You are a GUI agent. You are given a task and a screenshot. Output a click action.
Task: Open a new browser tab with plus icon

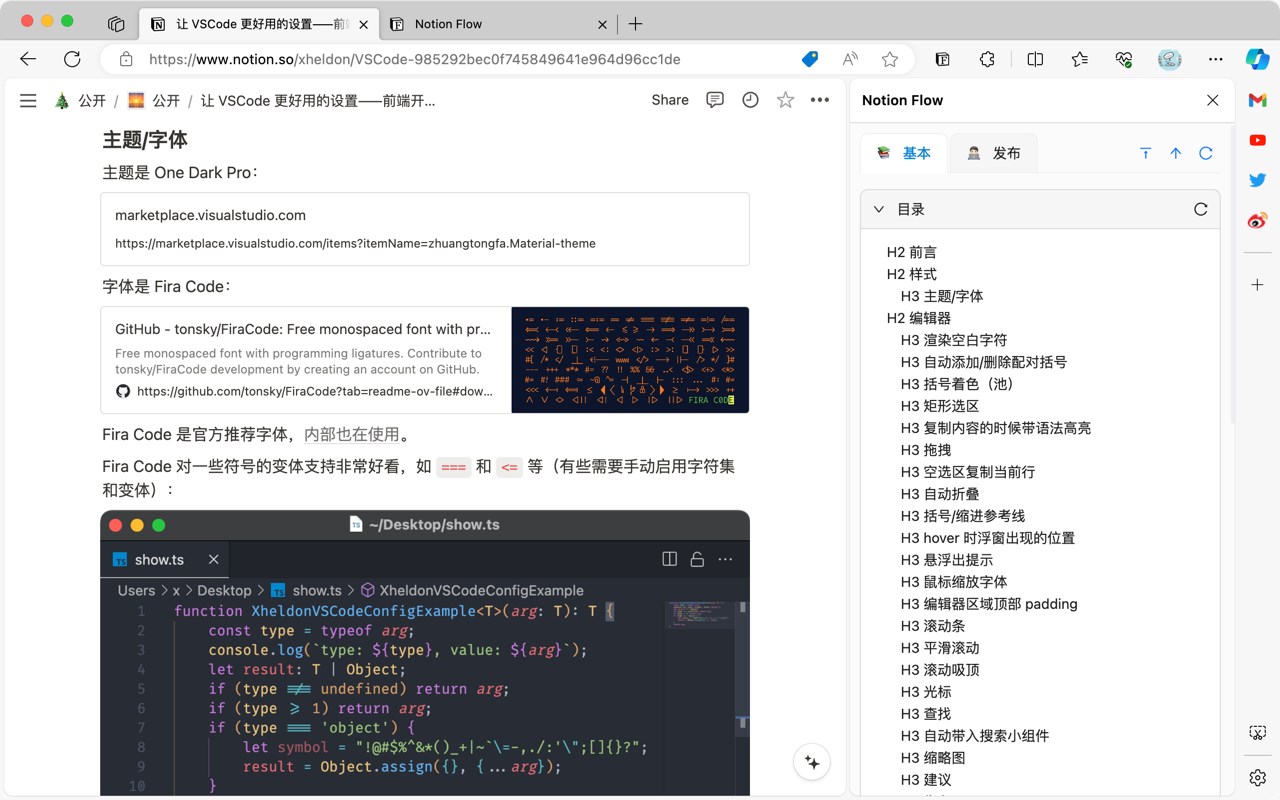(x=635, y=24)
